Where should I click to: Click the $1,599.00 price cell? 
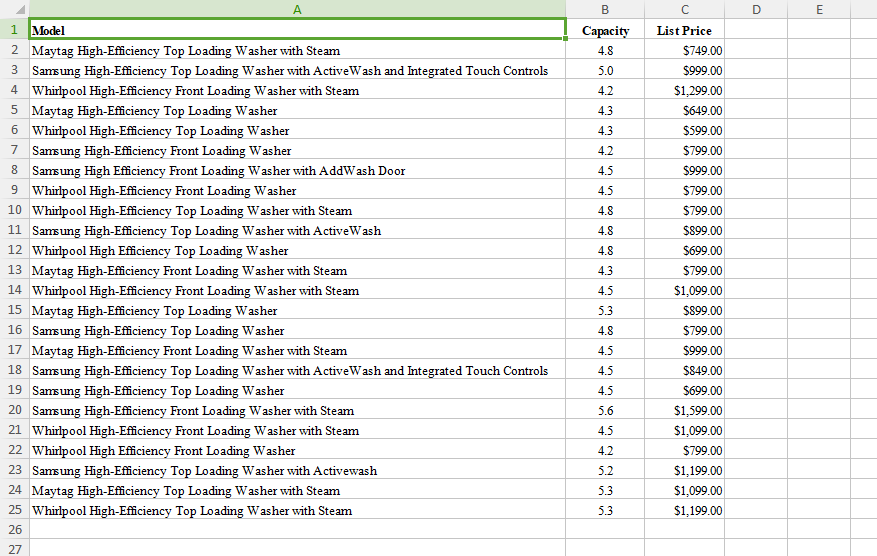pyautogui.click(x=685, y=411)
